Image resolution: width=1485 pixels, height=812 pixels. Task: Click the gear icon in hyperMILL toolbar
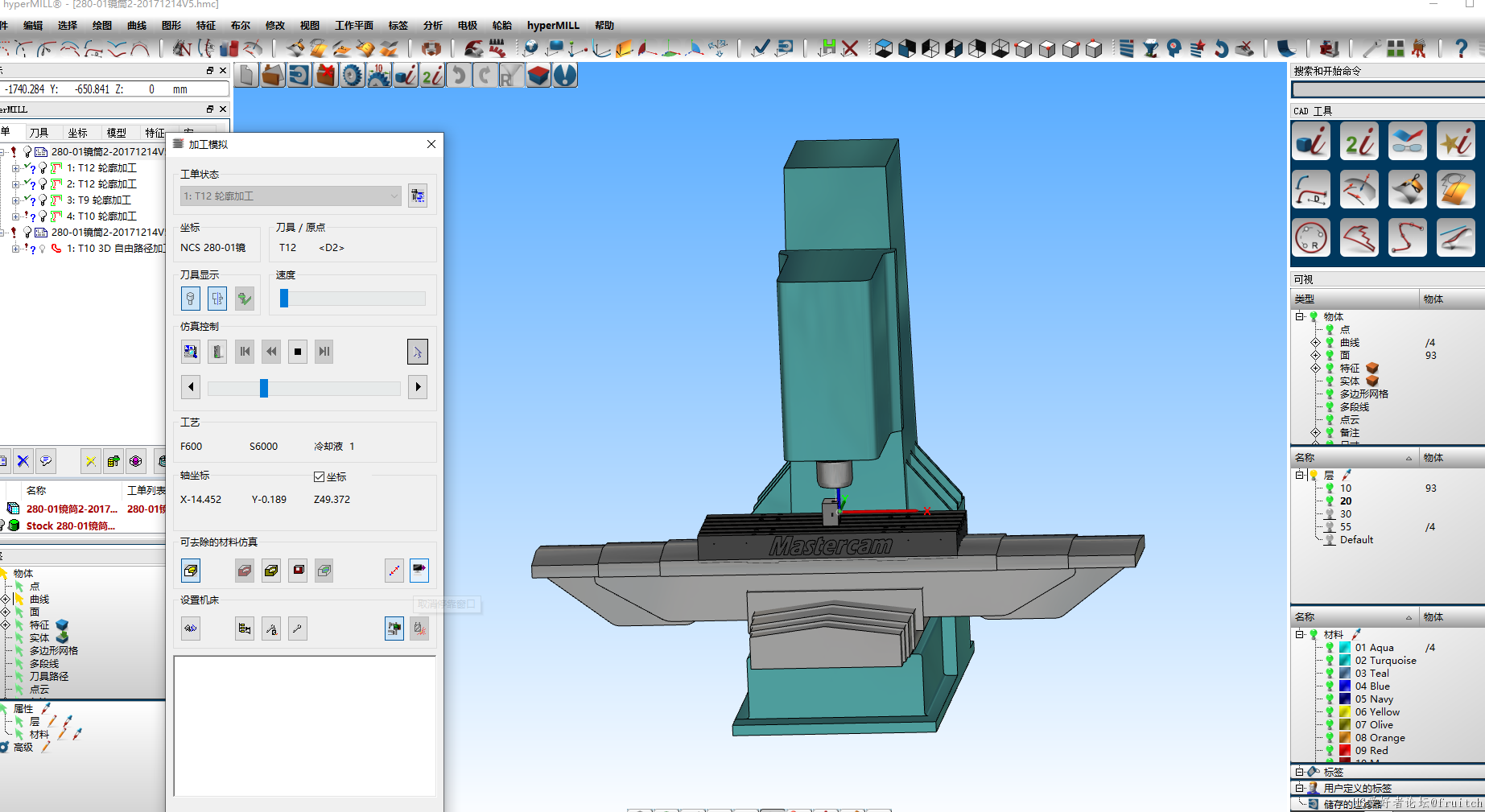pyautogui.click(x=352, y=76)
